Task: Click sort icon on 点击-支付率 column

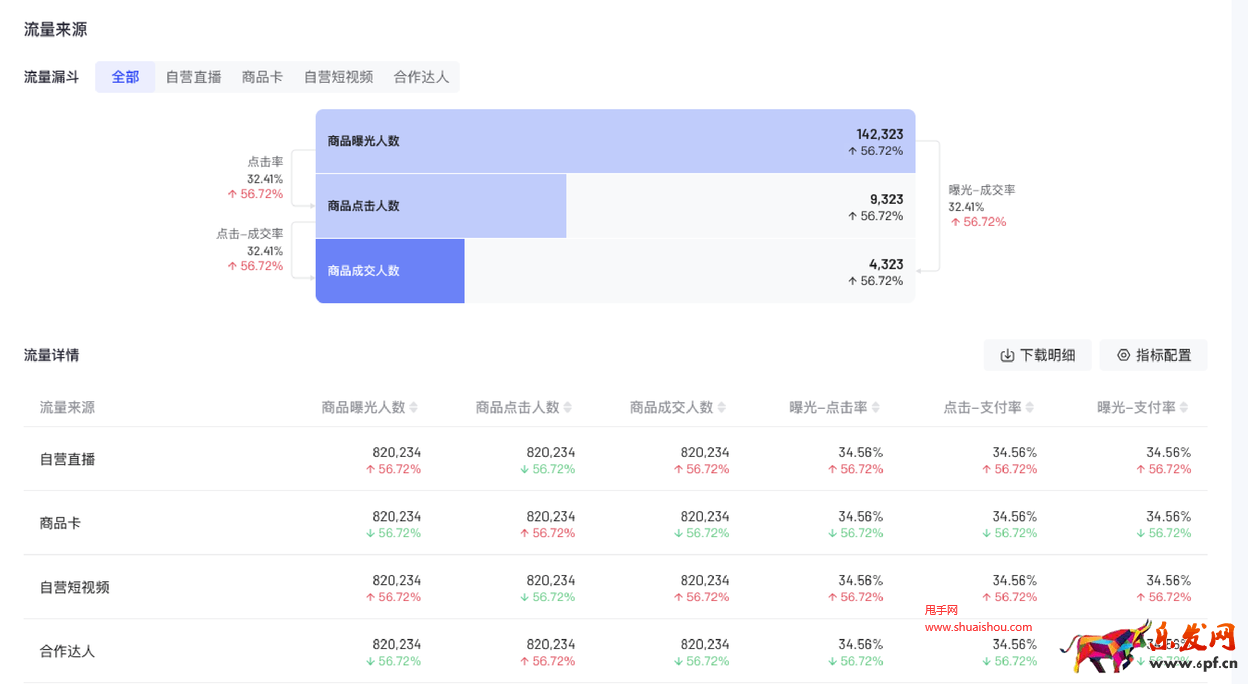Action: coord(1030,407)
